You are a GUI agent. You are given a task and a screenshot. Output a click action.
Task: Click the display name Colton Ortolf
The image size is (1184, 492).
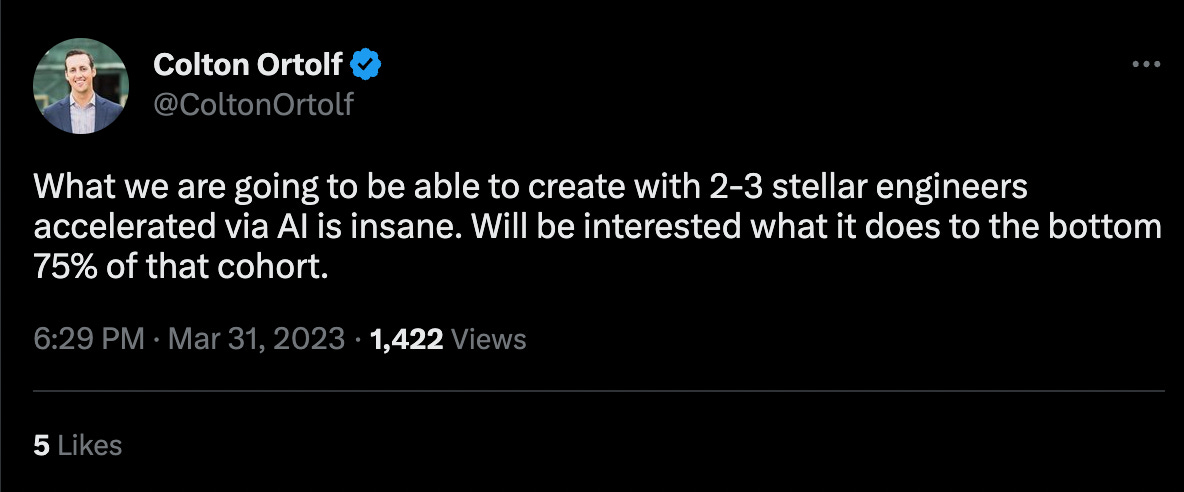point(247,66)
